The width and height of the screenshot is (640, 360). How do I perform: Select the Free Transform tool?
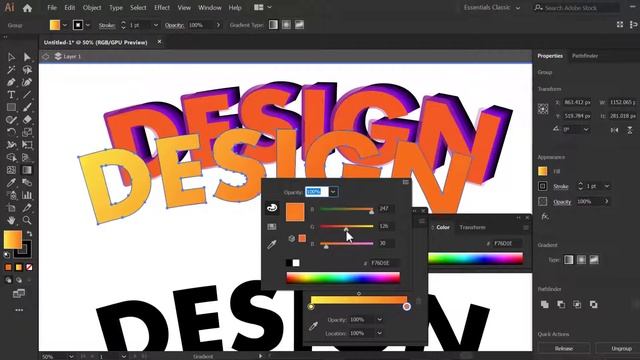tap(27, 145)
